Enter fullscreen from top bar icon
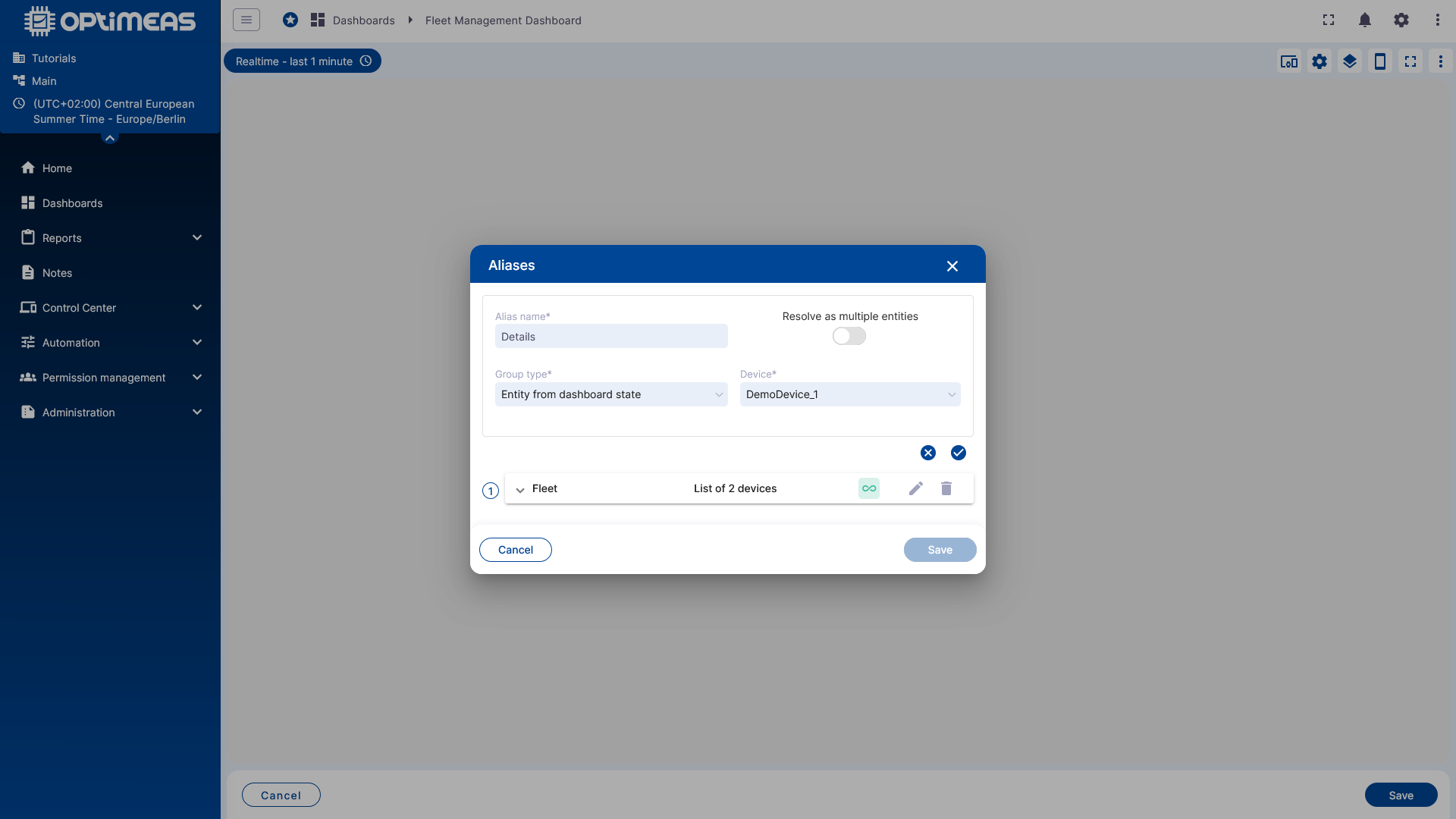The image size is (1456, 819). coord(1329,20)
